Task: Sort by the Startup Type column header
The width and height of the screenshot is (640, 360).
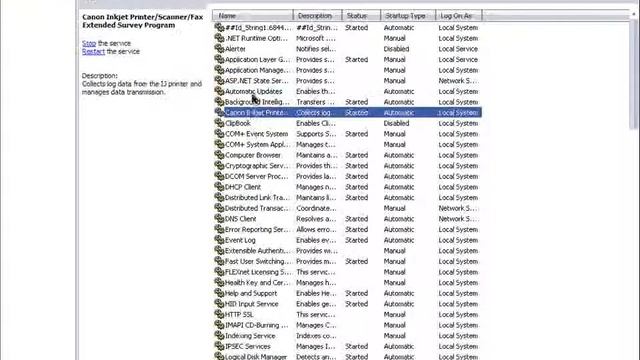Action: (408, 16)
